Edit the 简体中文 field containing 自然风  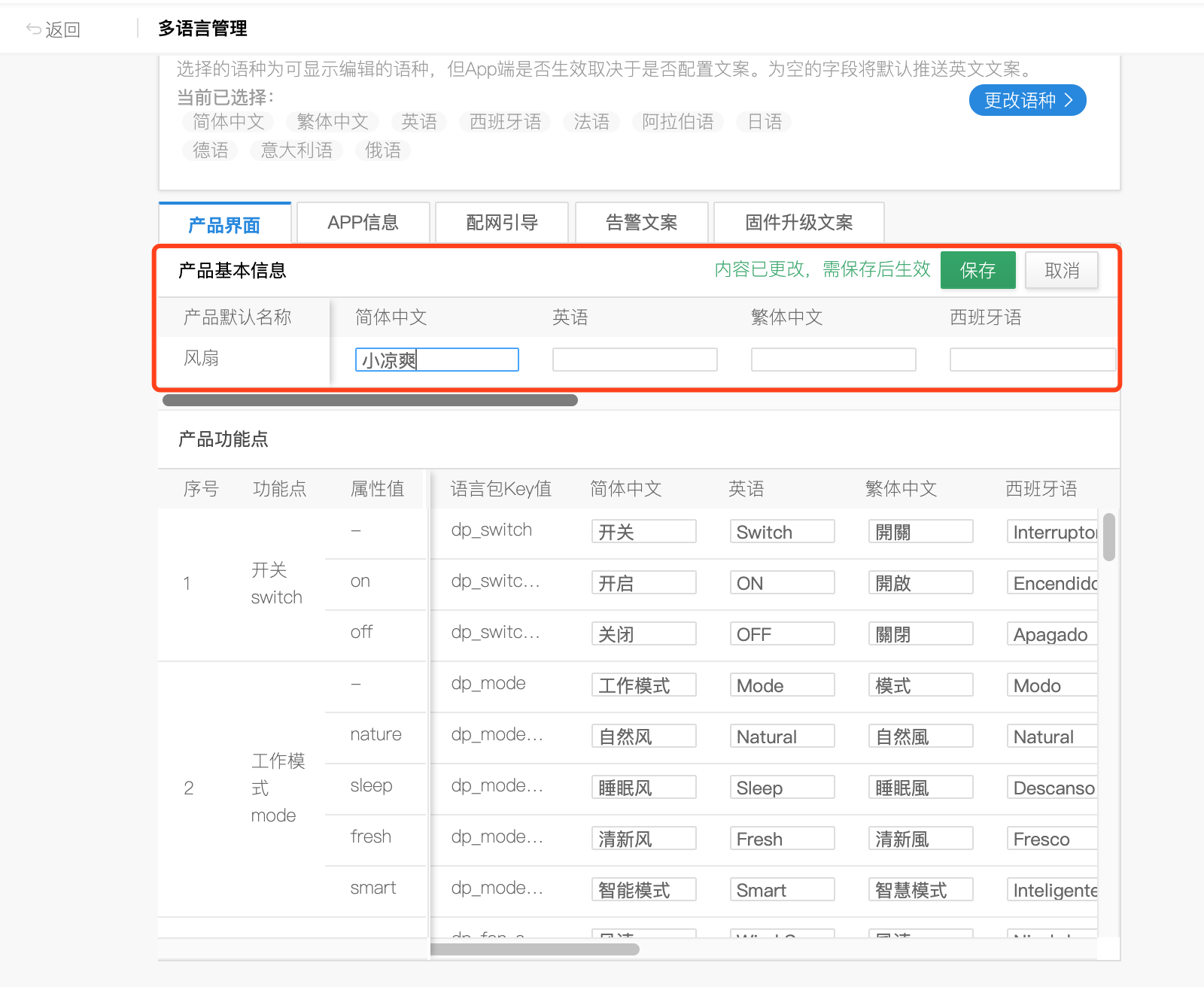[644, 736]
